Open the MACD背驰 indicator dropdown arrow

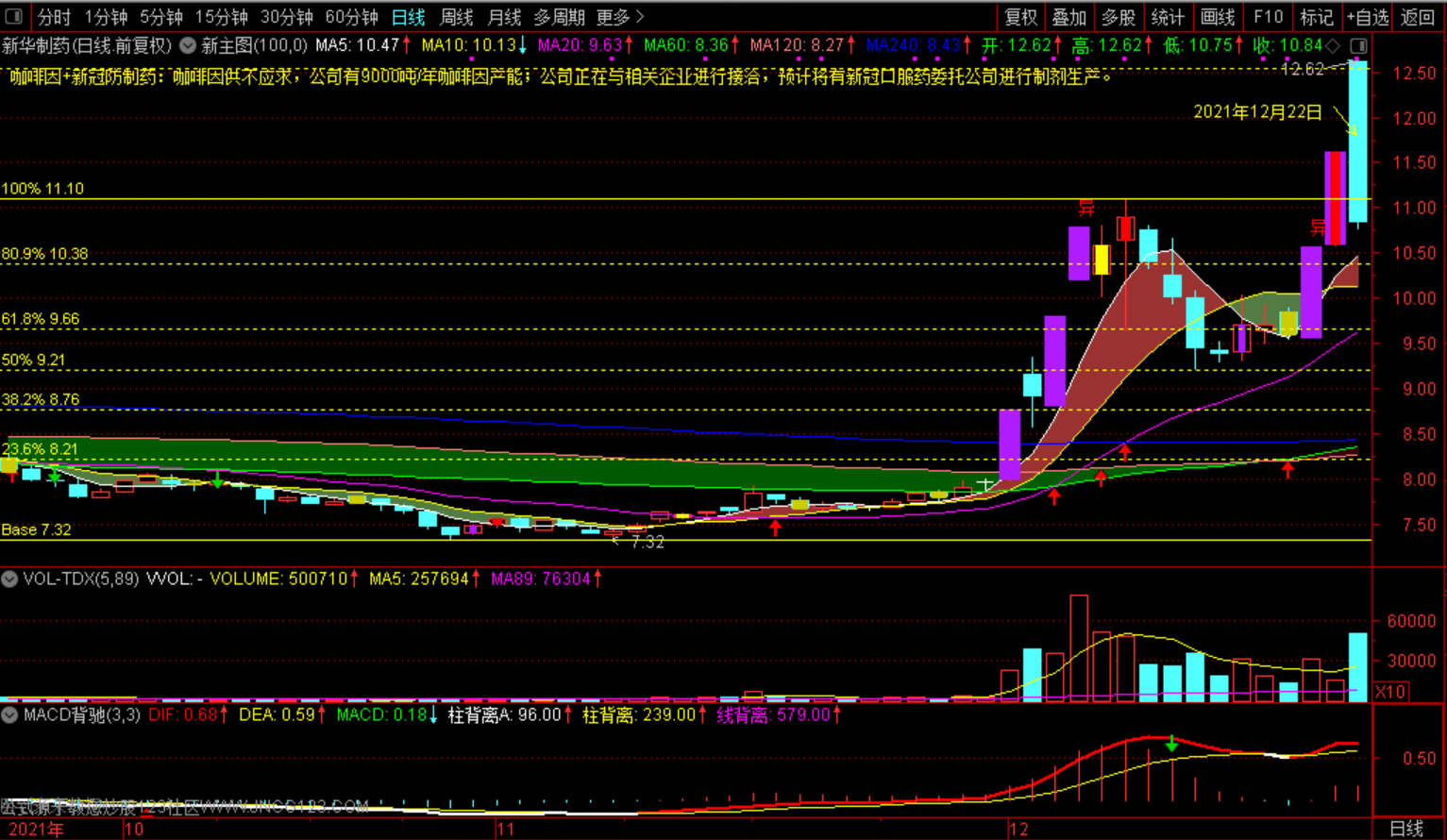coord(9,714)
